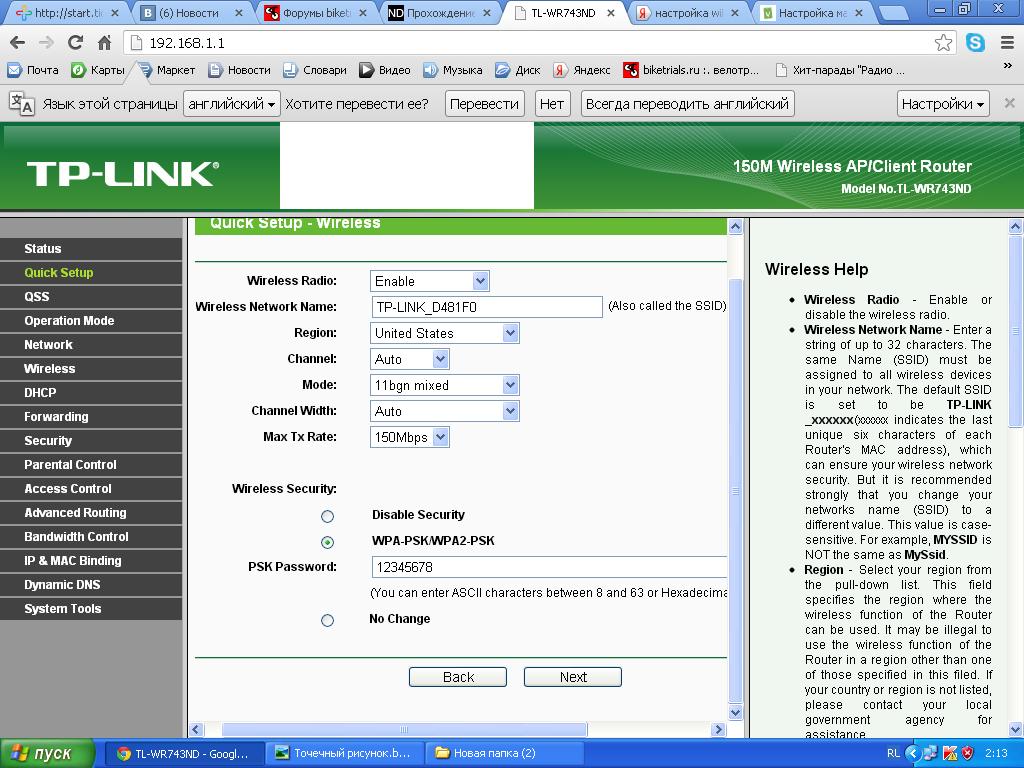Select WPA-PSK/WPA2-PSK security option

[327, 542]
